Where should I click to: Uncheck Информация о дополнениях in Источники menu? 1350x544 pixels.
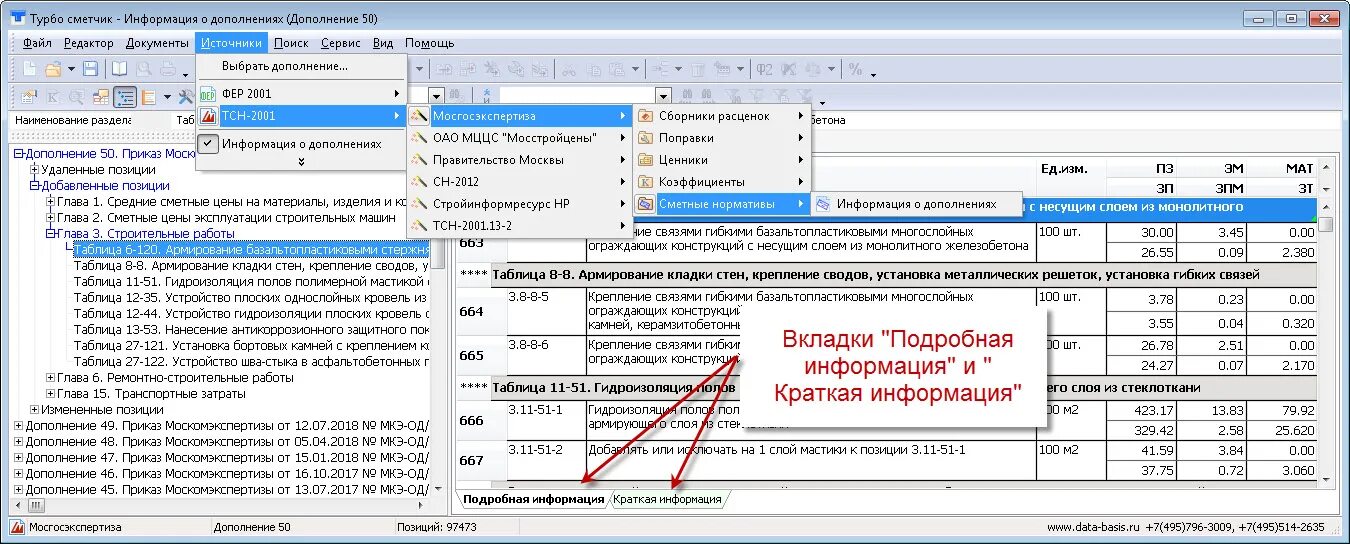(208, 144)
